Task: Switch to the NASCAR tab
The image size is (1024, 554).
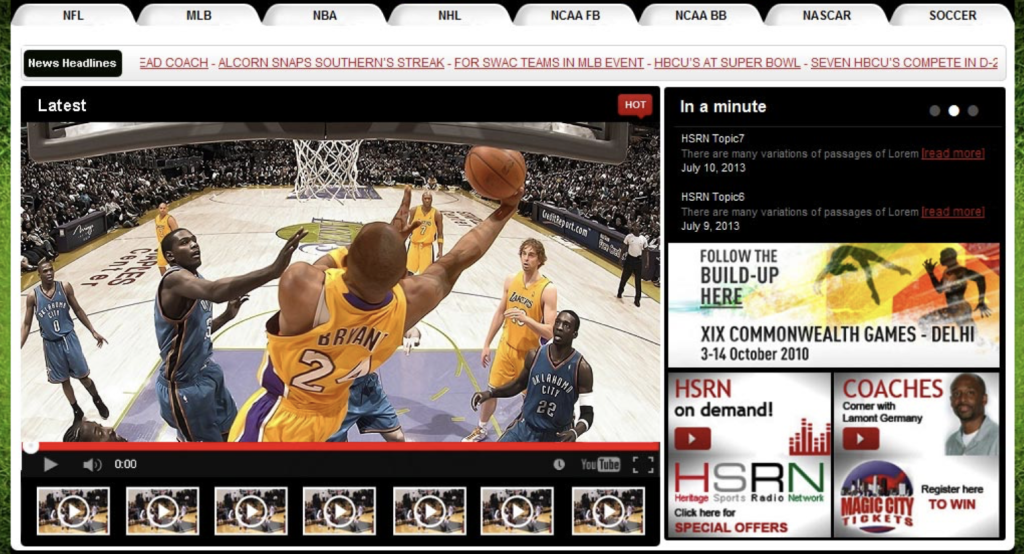Action: click(x=826, y=15)
